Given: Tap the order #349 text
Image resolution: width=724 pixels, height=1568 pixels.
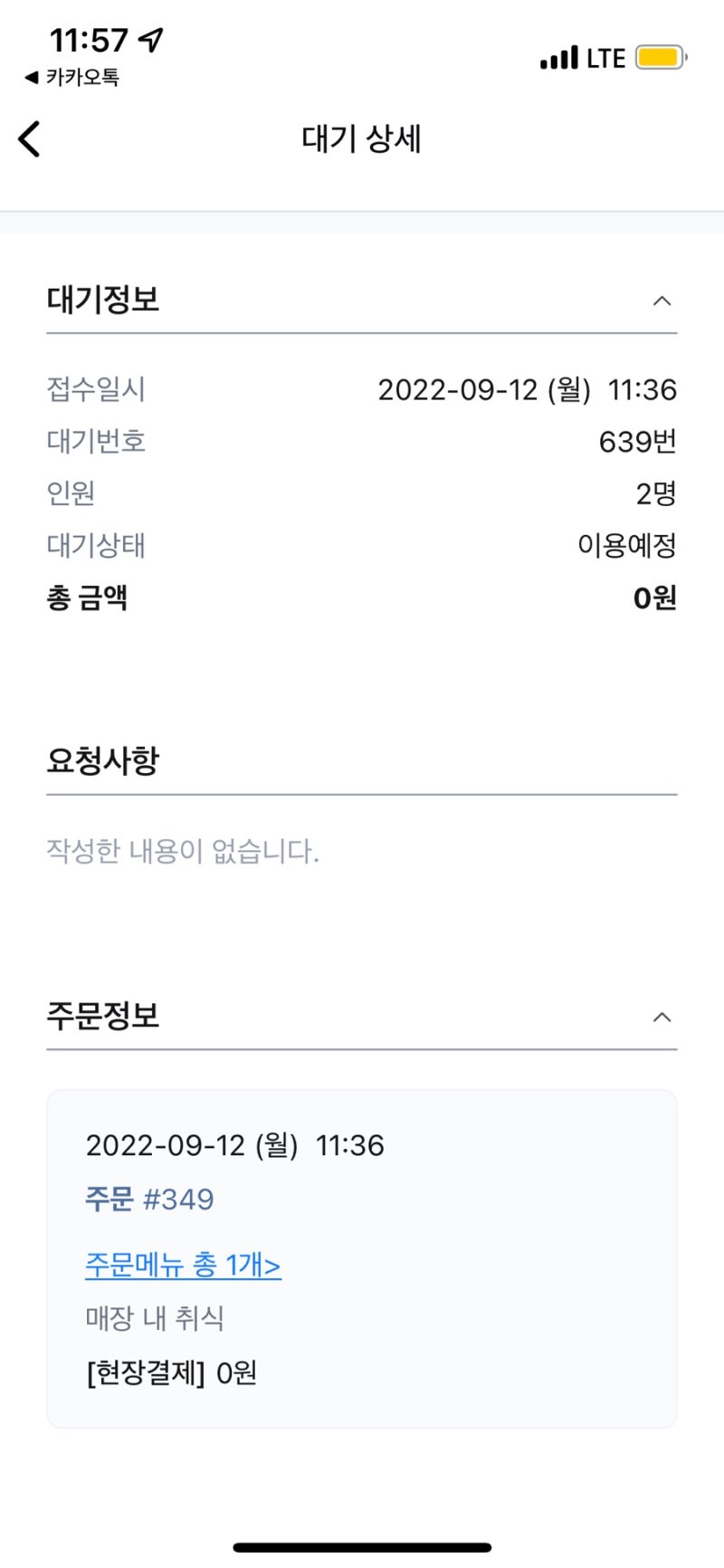Looking at the screenshot, I should pos(150,1200).
